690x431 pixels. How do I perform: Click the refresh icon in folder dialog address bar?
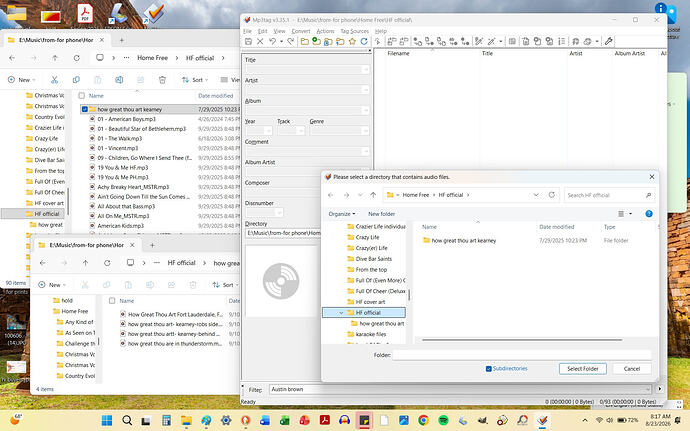click(551, 195)
